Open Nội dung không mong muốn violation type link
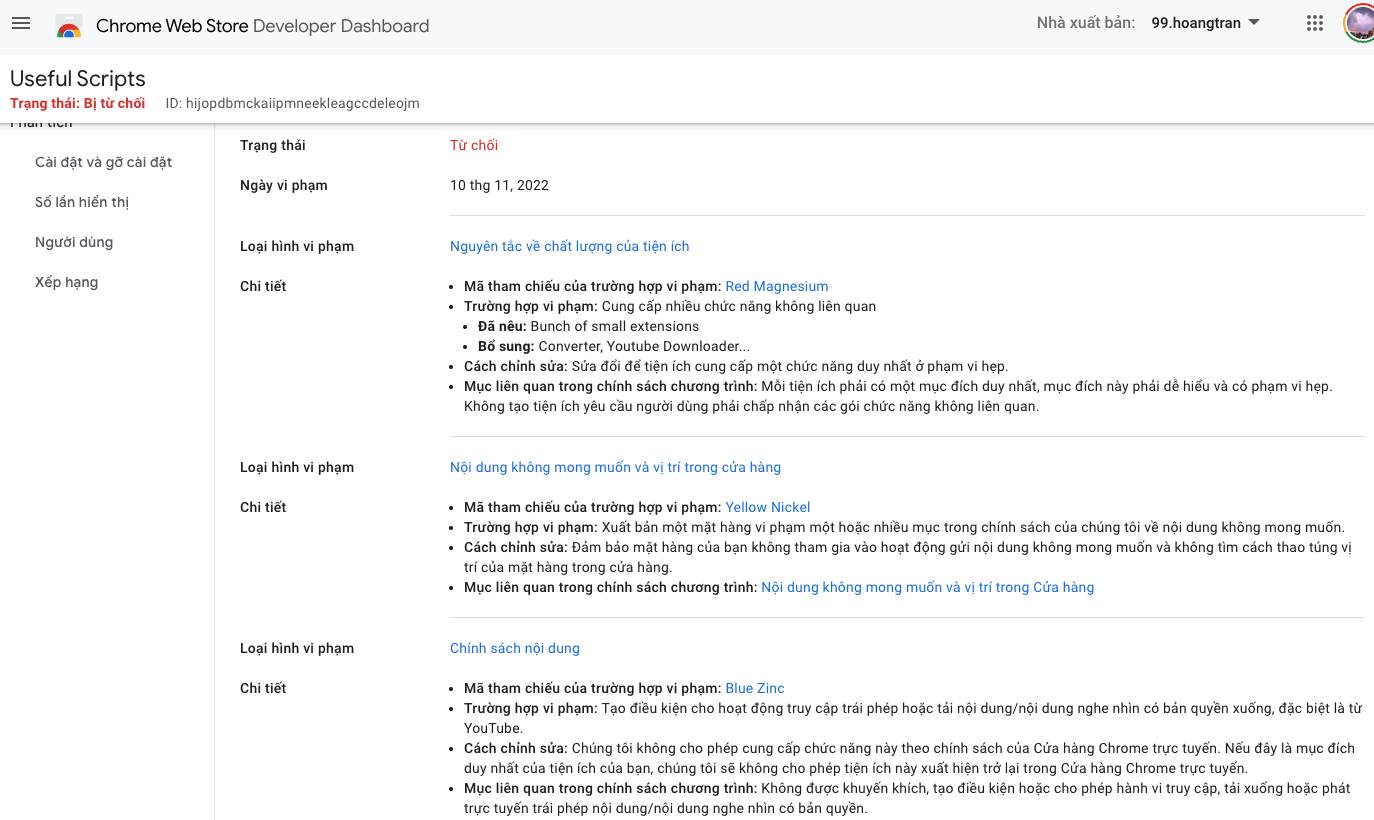The width and height of the screenshot is (1374, 820). pos(615,467)
